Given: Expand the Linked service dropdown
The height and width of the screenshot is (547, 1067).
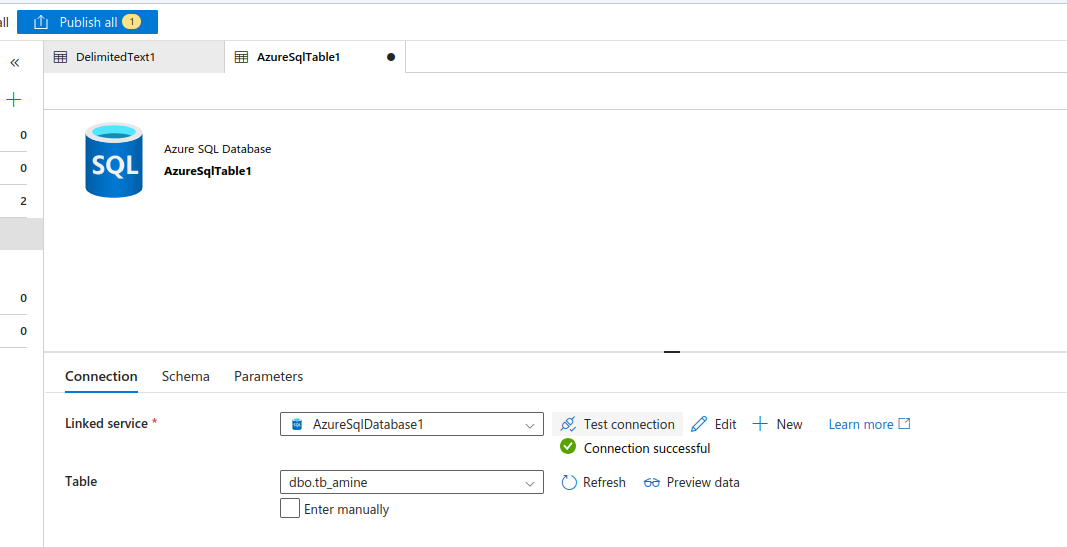Looking at the screenshot, I should (x=412, y=424).
